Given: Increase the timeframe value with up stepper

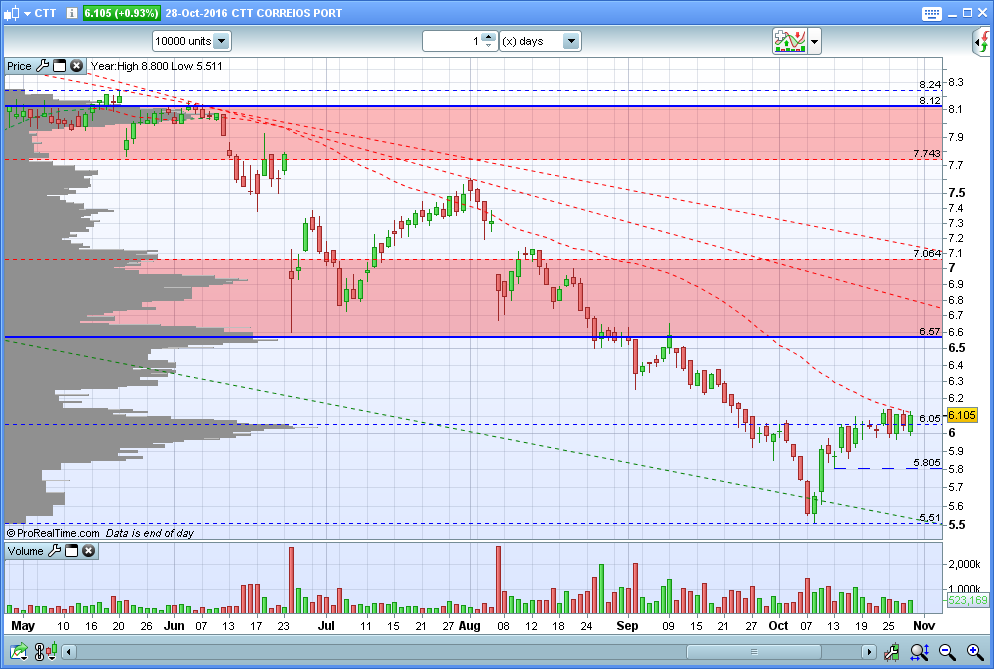Looking at the screenshot, I should click(x=488, y=37).
